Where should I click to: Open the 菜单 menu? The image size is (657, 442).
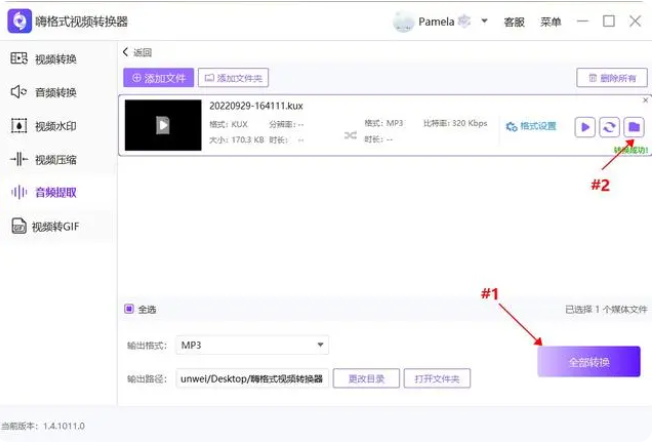pos(551,22)
